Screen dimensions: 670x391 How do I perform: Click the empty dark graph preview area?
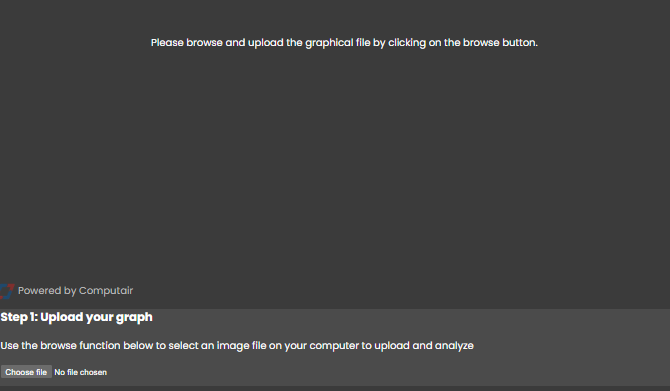335,162
